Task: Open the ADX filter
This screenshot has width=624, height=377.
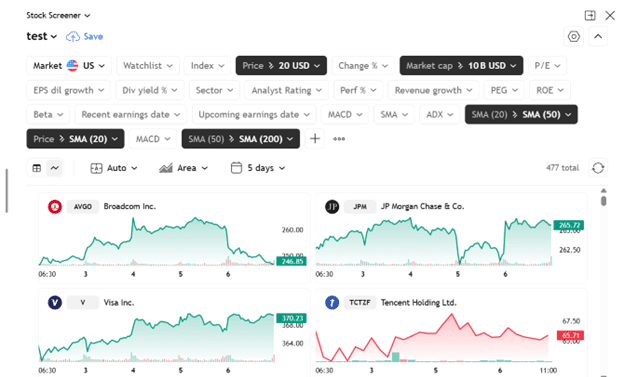Action: (440, 115)
